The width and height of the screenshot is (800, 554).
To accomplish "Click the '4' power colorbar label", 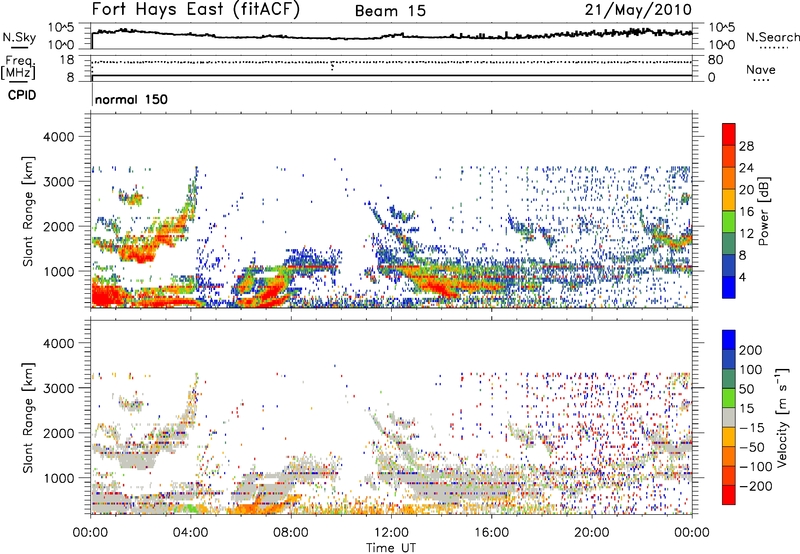I will 742,277.
